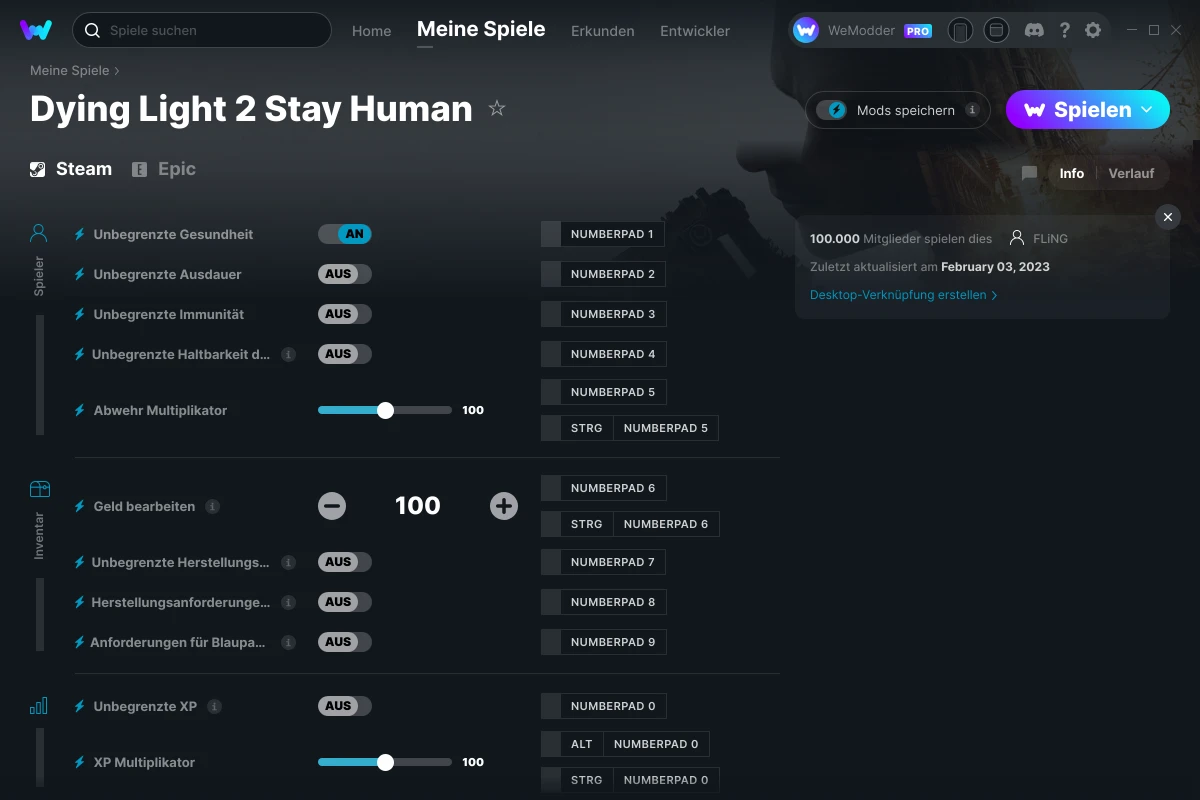Click info icon beside Geld bearbeiten
Image resolution: width=1200 pixels, height=800 pixels.
point(212,506)
